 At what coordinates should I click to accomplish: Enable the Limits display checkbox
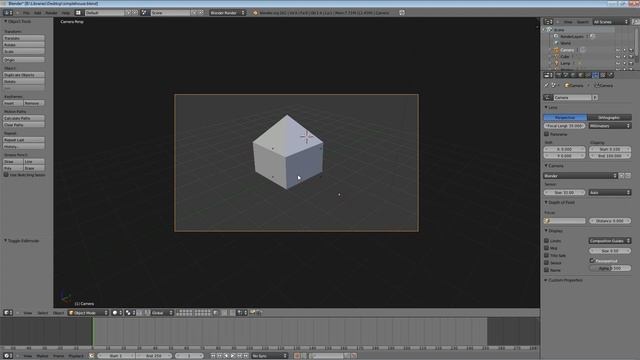pyautogui.click(x=547, y=240)
